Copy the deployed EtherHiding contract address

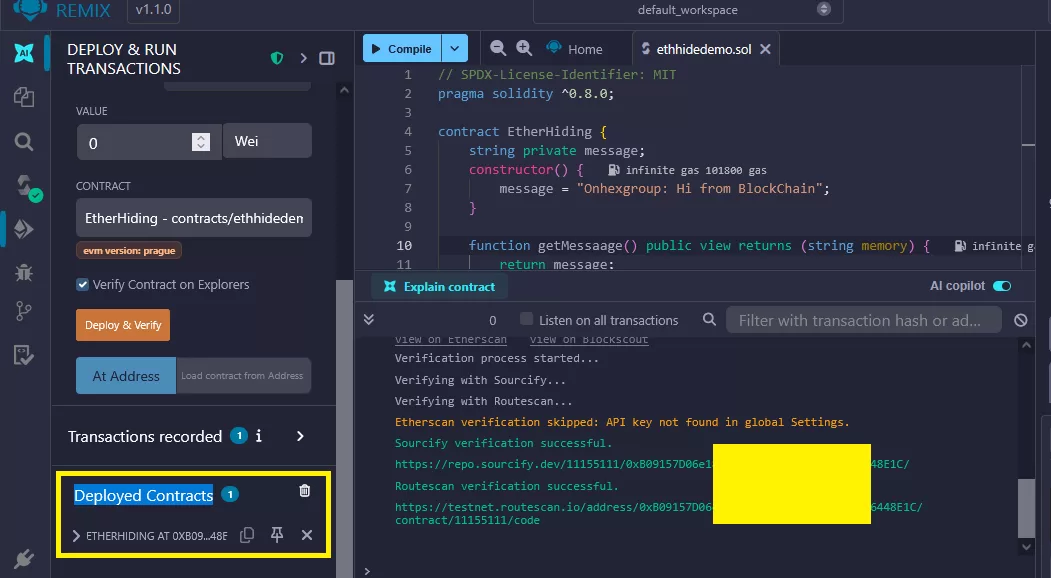click(247, 535)
